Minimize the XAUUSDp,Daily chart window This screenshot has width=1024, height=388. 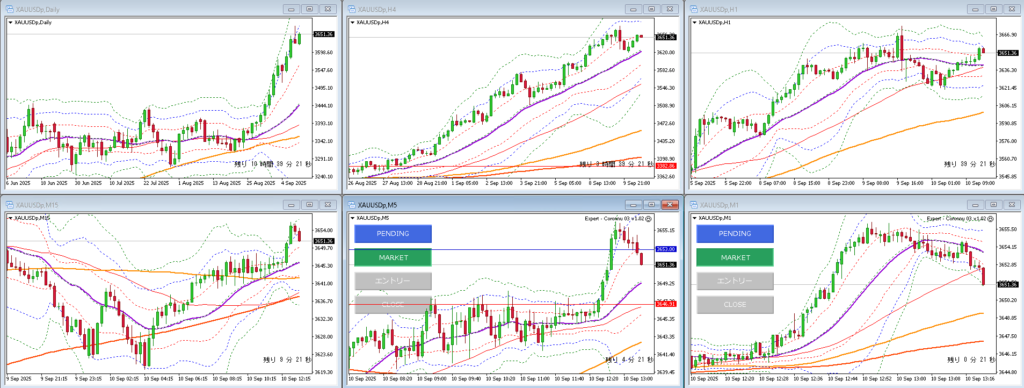coord(292,9)
